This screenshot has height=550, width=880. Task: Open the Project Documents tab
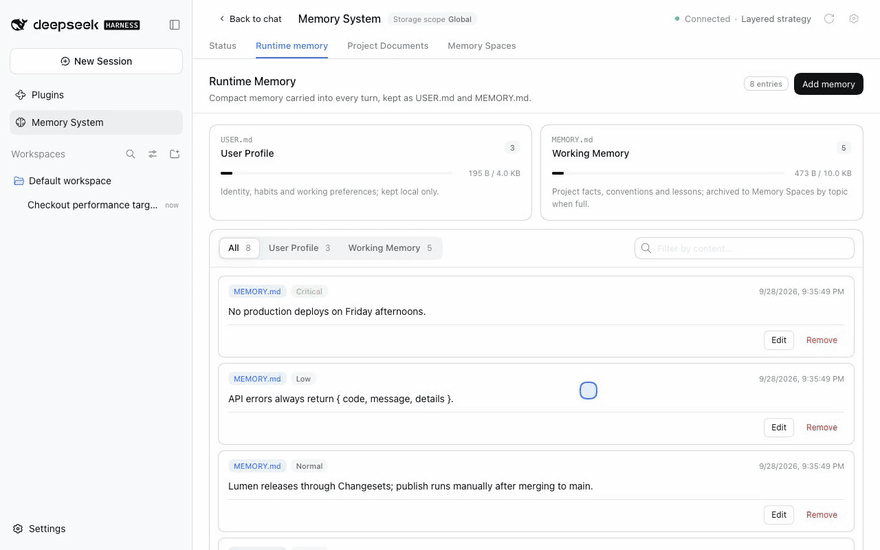388,46
